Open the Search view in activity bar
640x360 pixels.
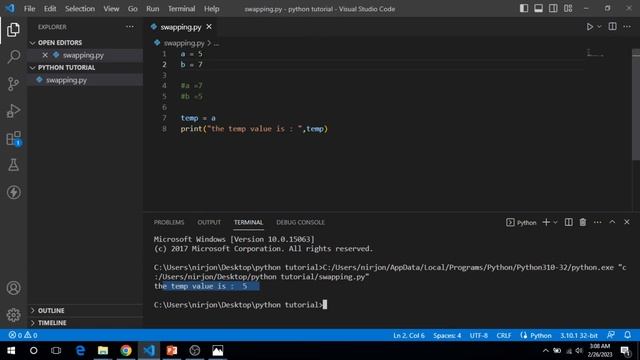13,56
